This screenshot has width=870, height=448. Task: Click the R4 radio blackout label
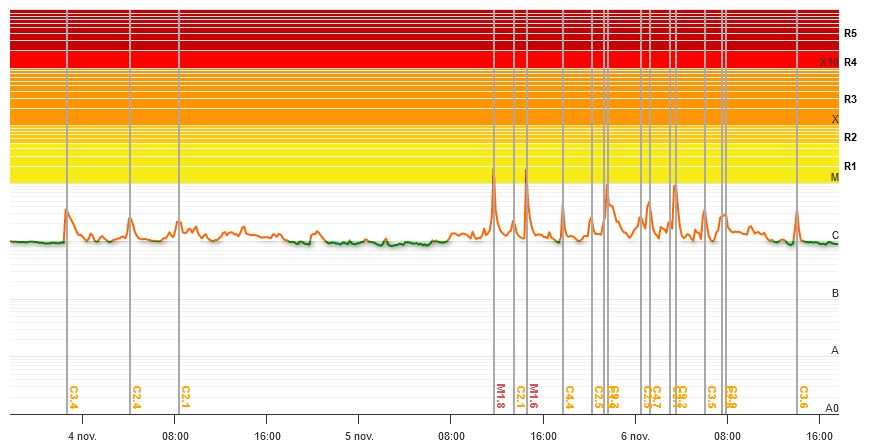point(850,62)
